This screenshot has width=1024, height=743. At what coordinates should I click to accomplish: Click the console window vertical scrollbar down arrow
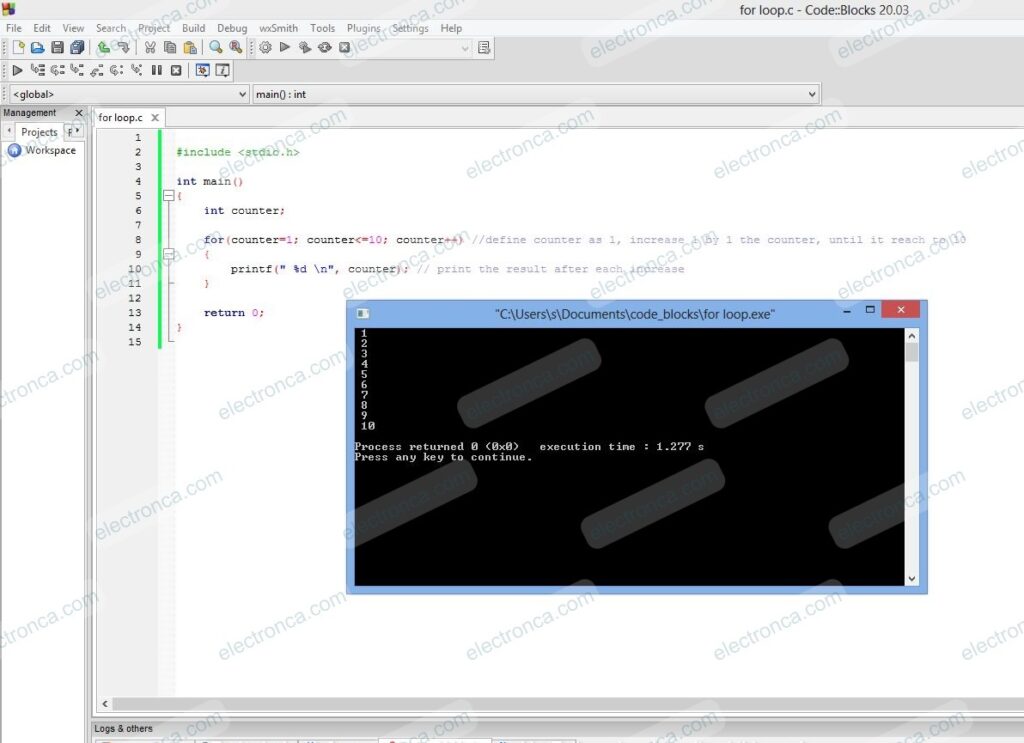click(x=911, y=578)
